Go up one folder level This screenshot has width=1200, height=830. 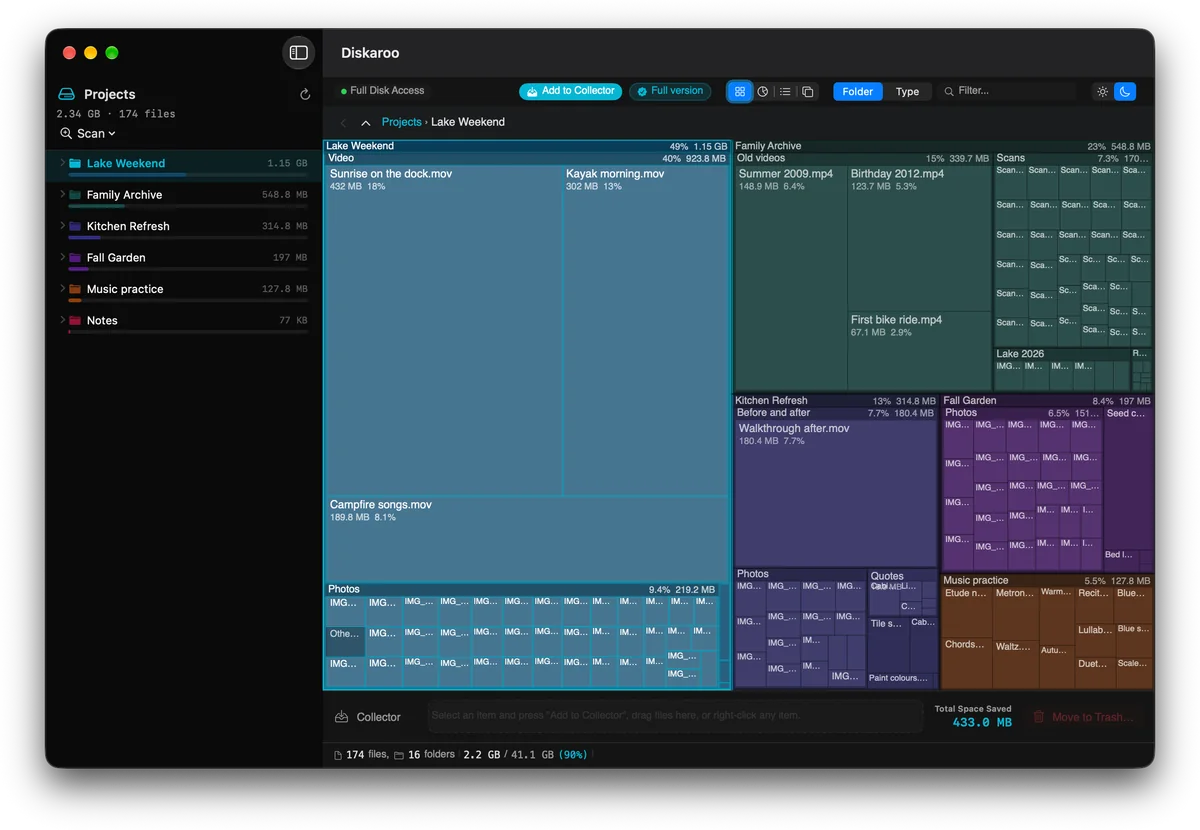tap(366, 122)
